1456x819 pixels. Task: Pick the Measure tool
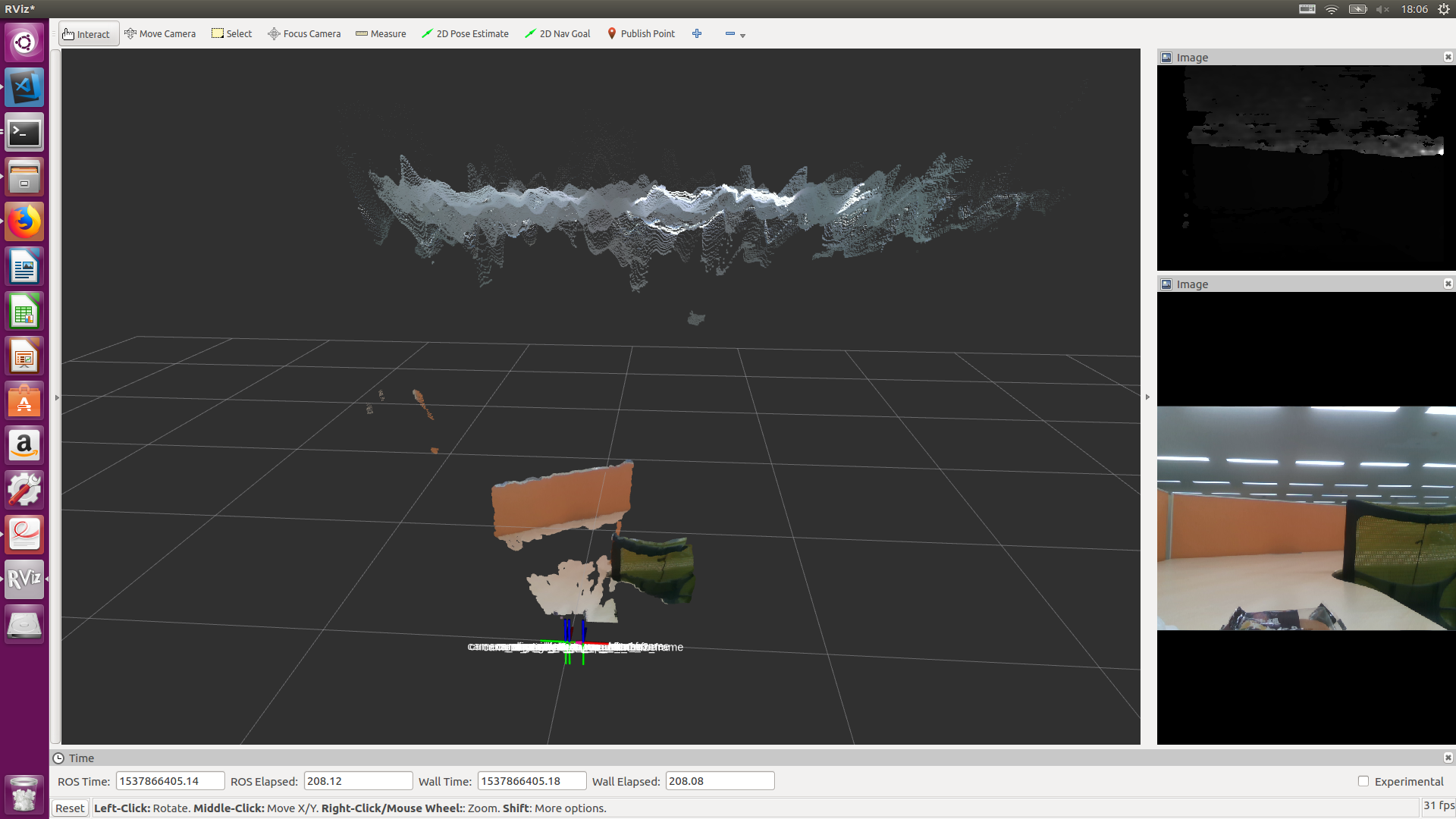381,34
